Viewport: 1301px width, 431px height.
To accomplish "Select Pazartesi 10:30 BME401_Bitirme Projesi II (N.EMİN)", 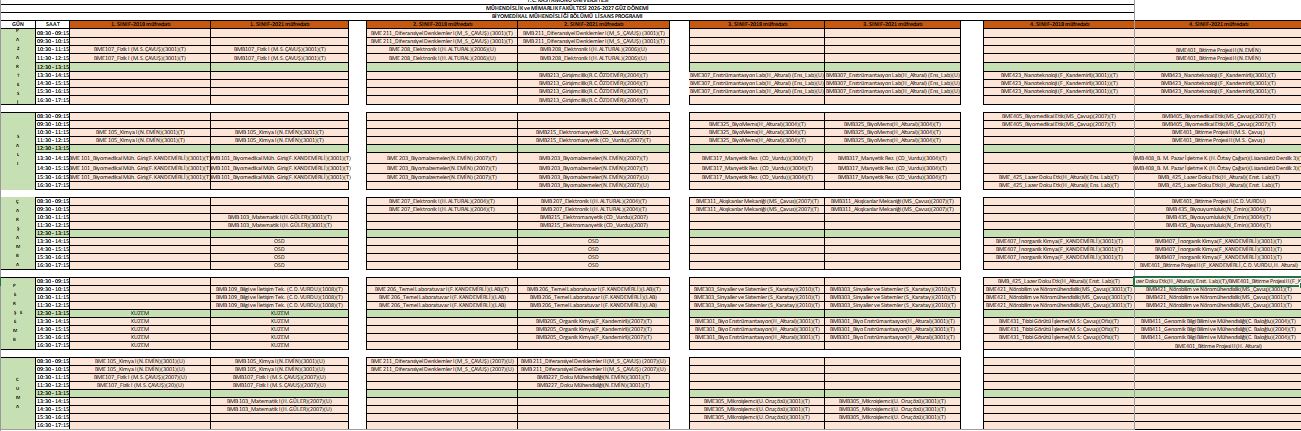I will pyautogui.click(x=1217, y=49).
